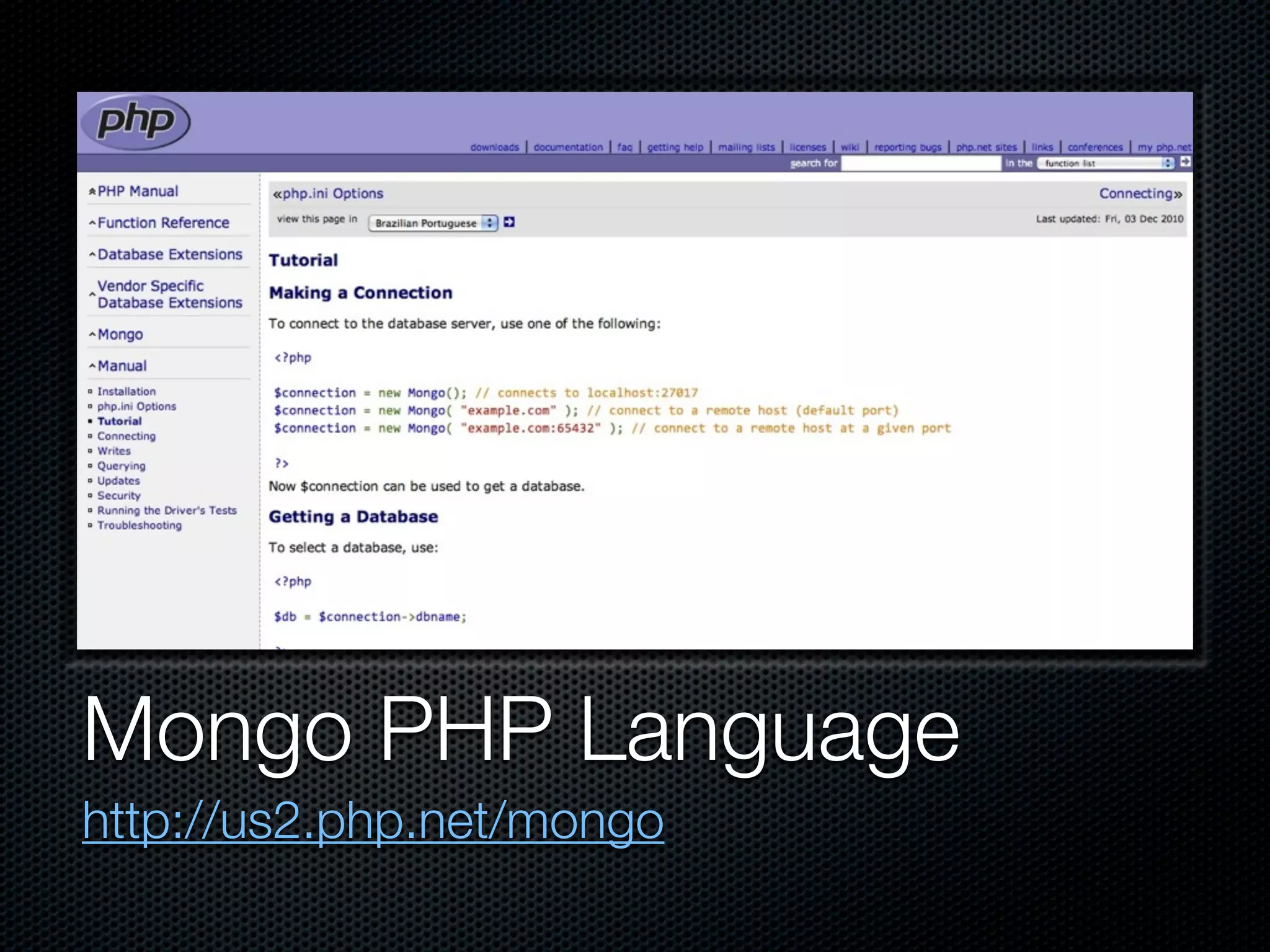Open the faq menu link

(x=624, y=148)
